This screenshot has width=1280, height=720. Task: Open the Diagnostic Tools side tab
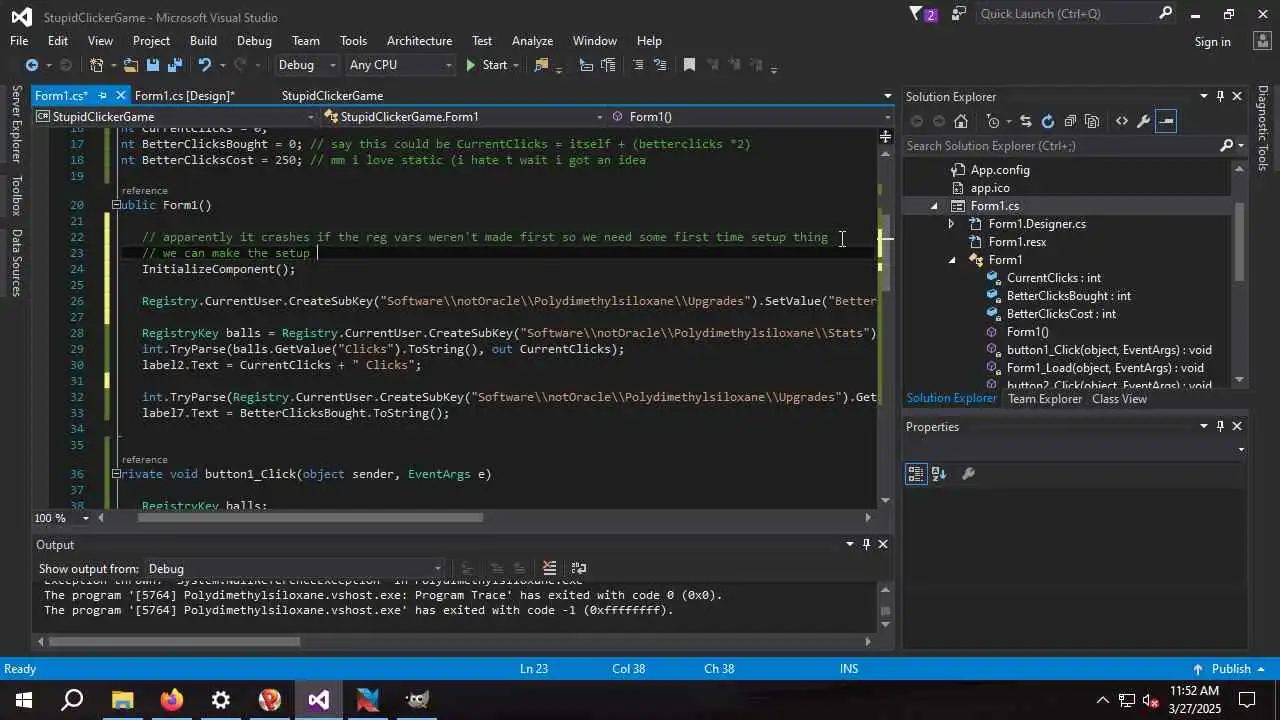[x=1262, y=128]
